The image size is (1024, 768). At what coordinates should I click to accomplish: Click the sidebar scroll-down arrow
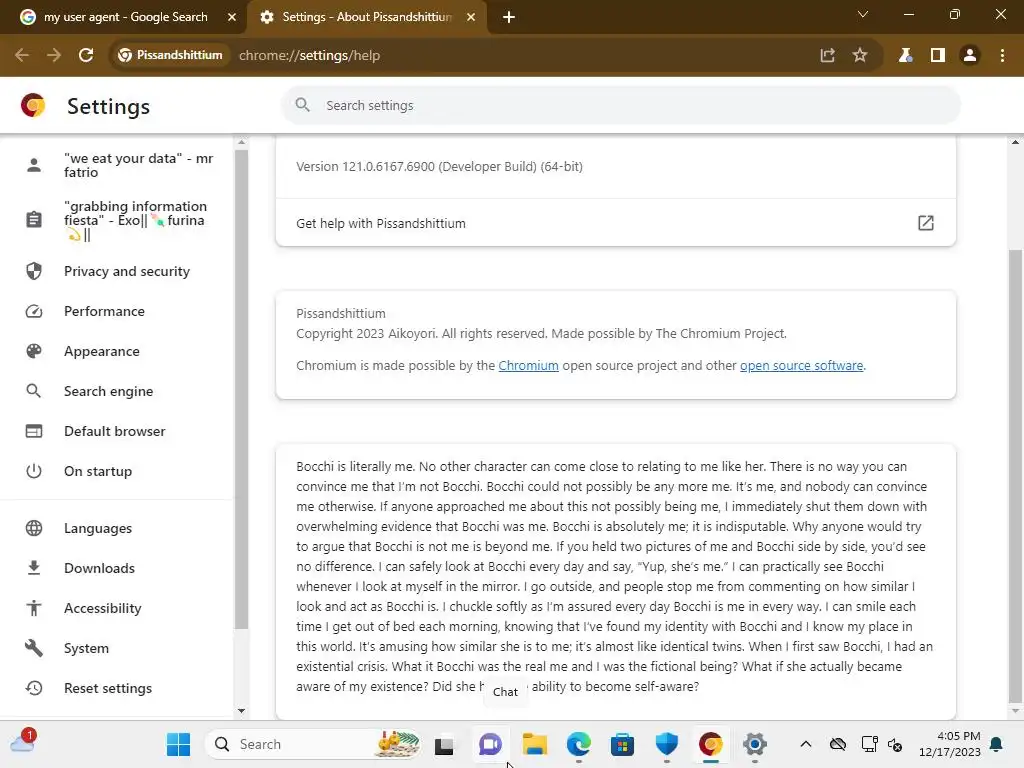(x=242, y=711)
